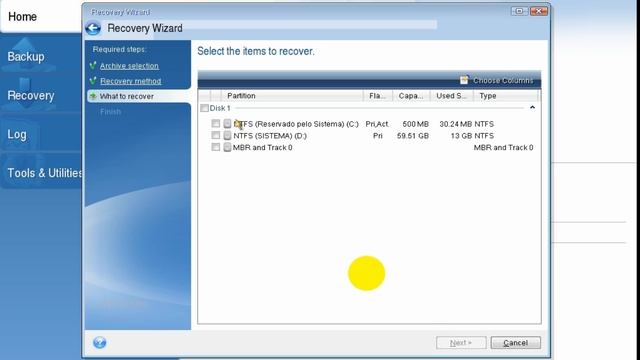Click the disk icon beside NTFS (SISTEMA) (D:)
The width and height of the screenshot is (640, 360).
(227, 136)
